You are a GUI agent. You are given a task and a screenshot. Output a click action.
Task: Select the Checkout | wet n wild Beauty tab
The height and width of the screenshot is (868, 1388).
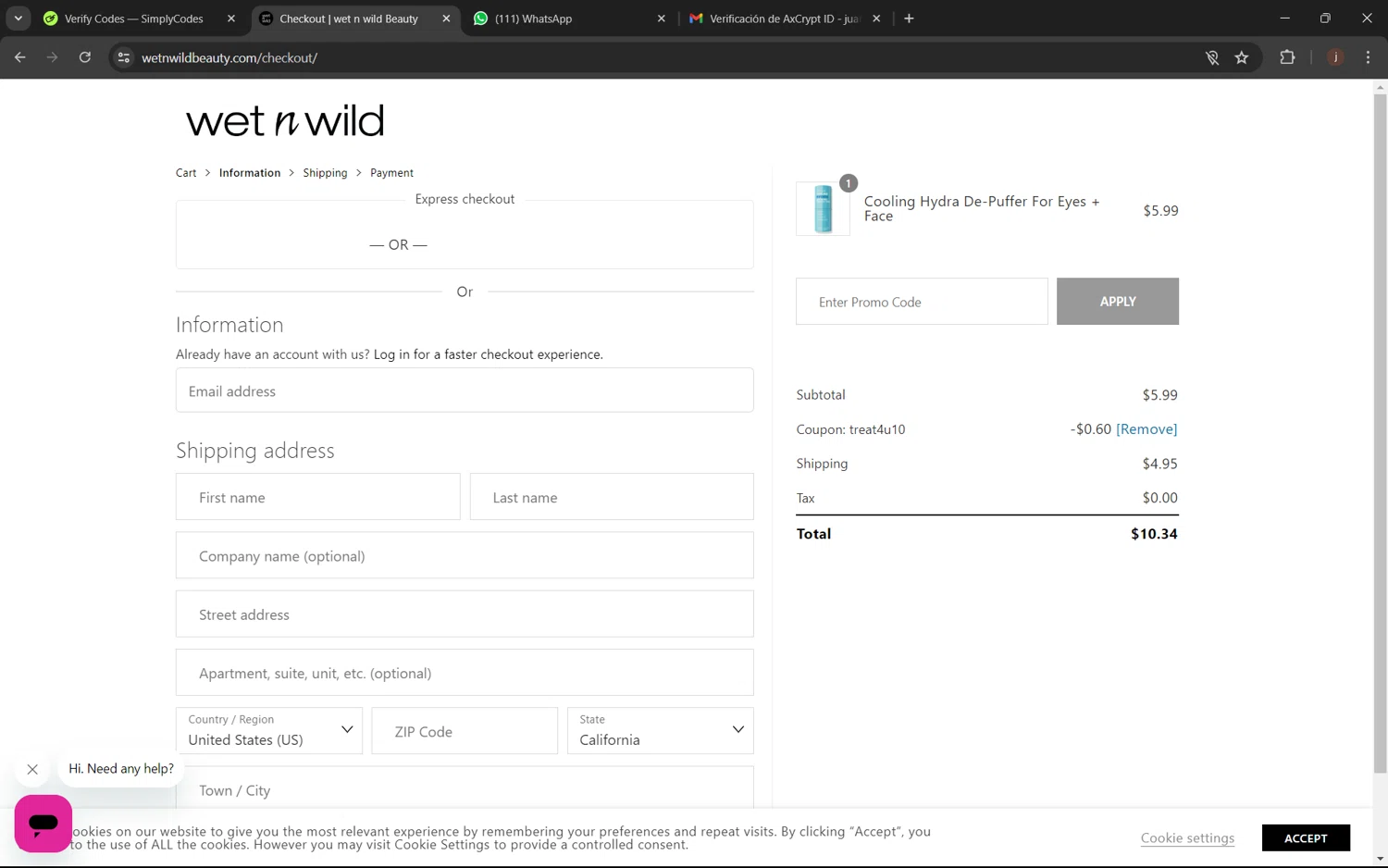[x=349, y=19]
